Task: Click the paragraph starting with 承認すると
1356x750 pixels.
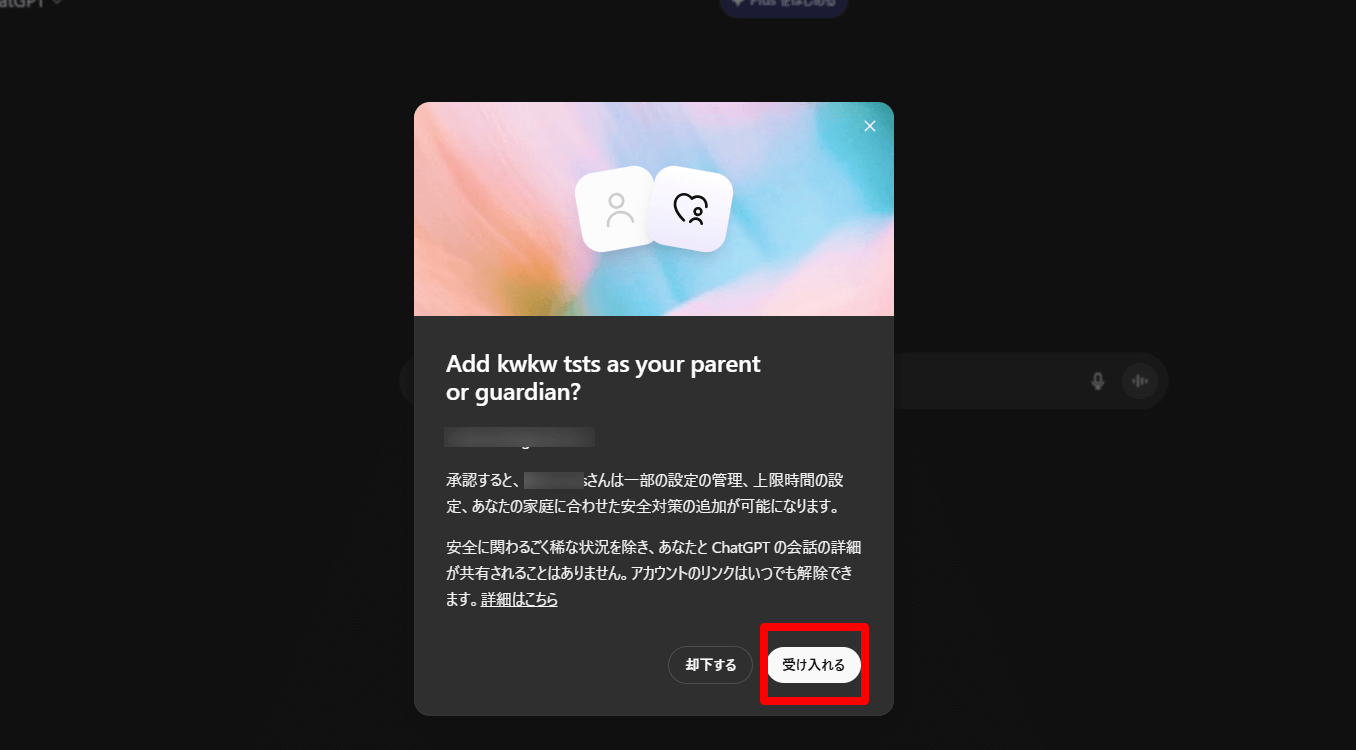Action: 651,493
